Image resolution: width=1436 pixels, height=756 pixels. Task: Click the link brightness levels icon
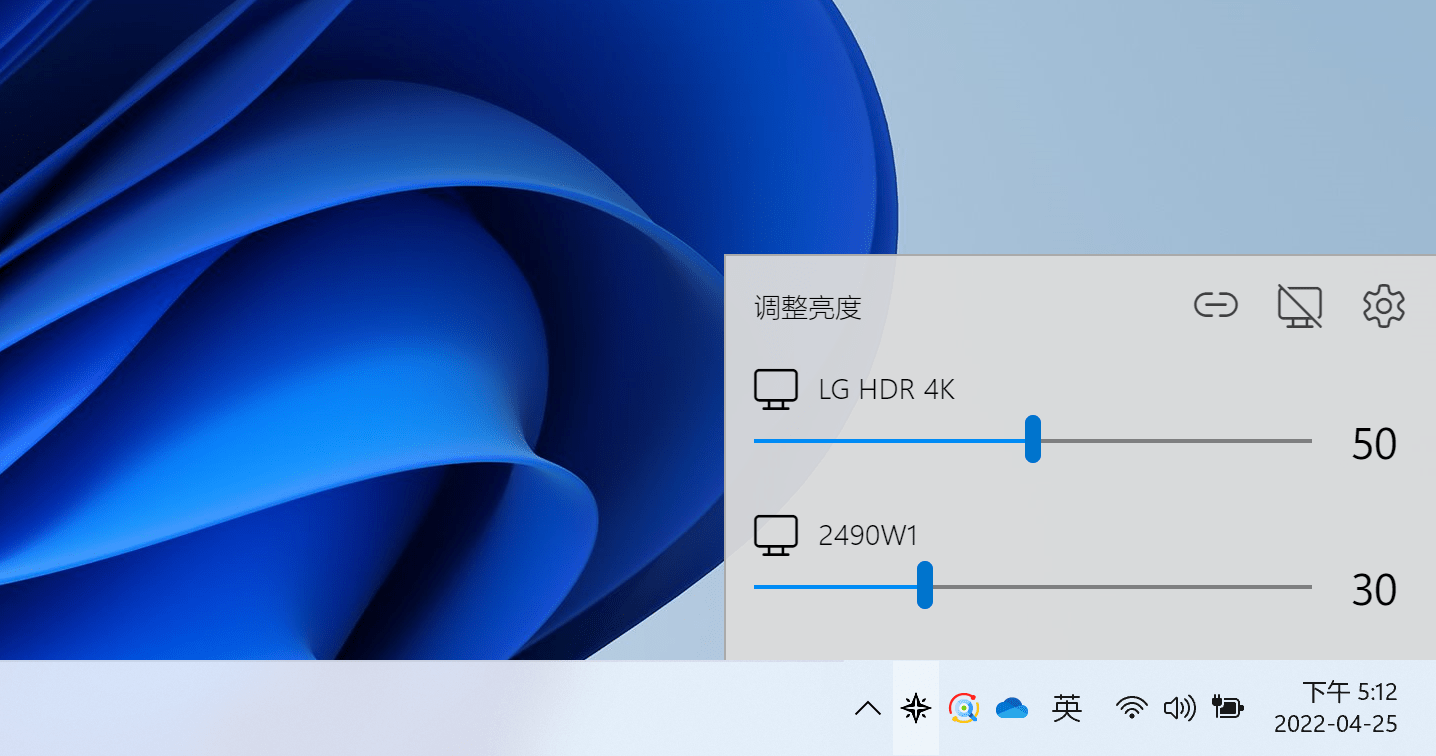click(1216, 305)
